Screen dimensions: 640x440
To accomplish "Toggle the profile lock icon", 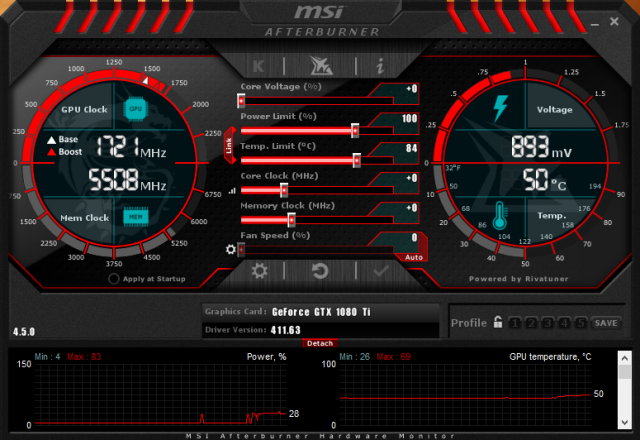I will [x=498, y=322].
